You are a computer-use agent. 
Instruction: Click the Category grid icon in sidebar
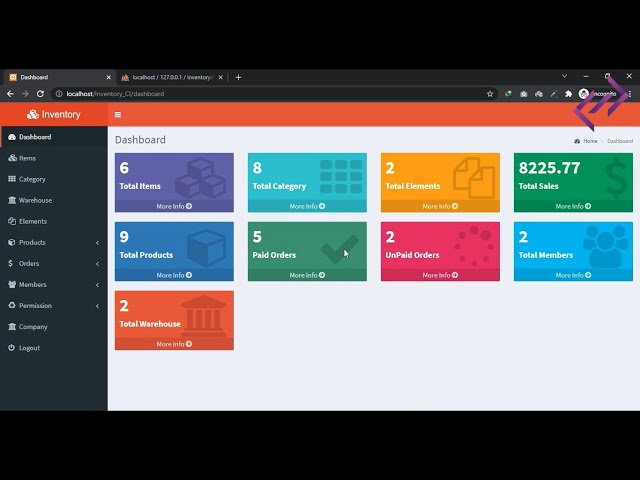12,179
